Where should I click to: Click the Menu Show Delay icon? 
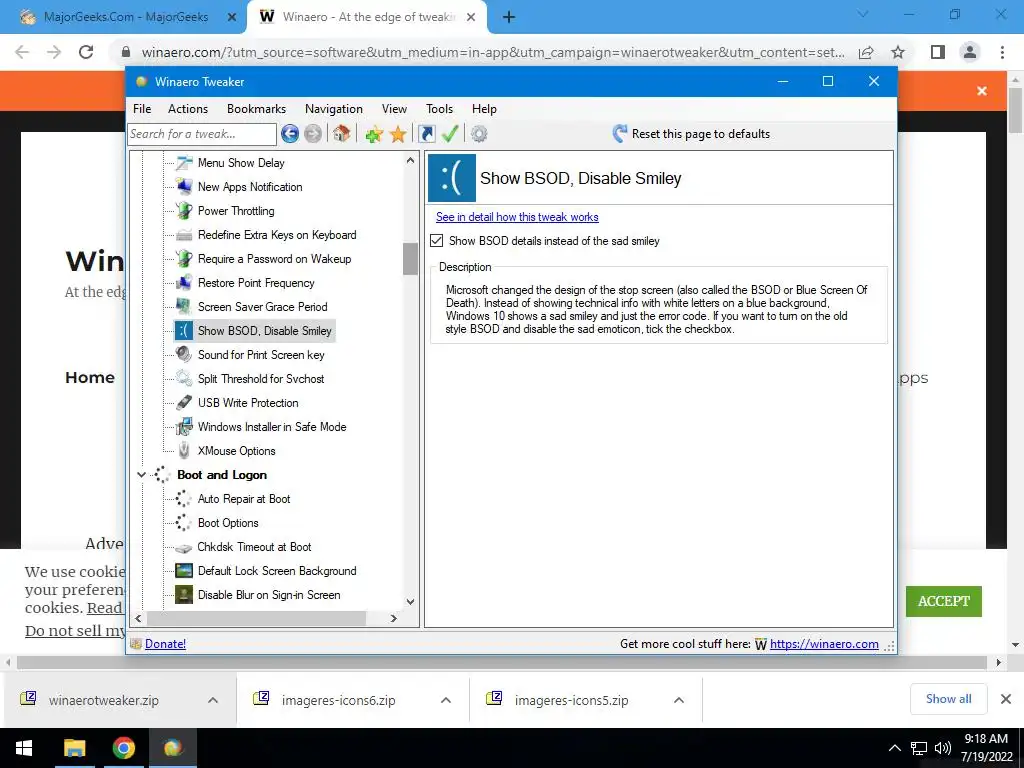click(x=184, y=163)
